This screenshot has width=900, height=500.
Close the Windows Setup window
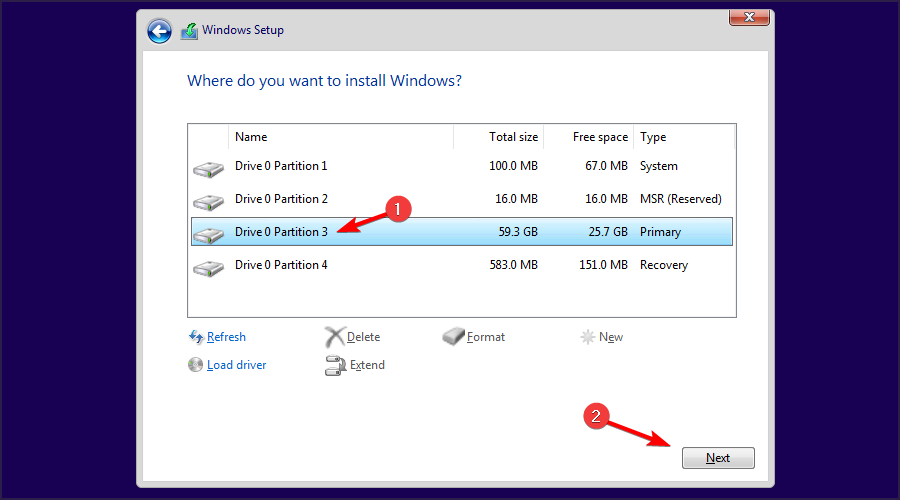click(x=746, y=17)
